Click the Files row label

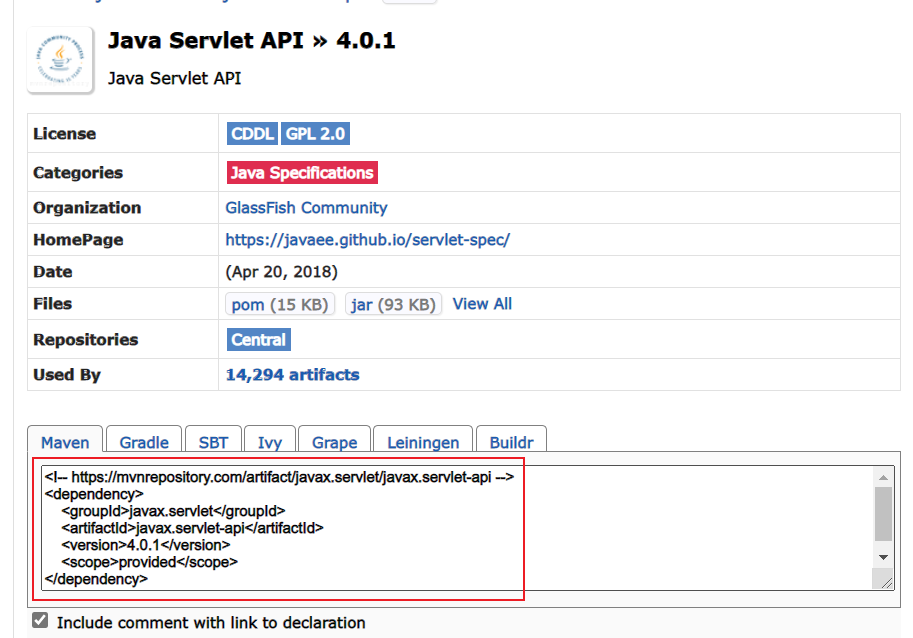52,304
